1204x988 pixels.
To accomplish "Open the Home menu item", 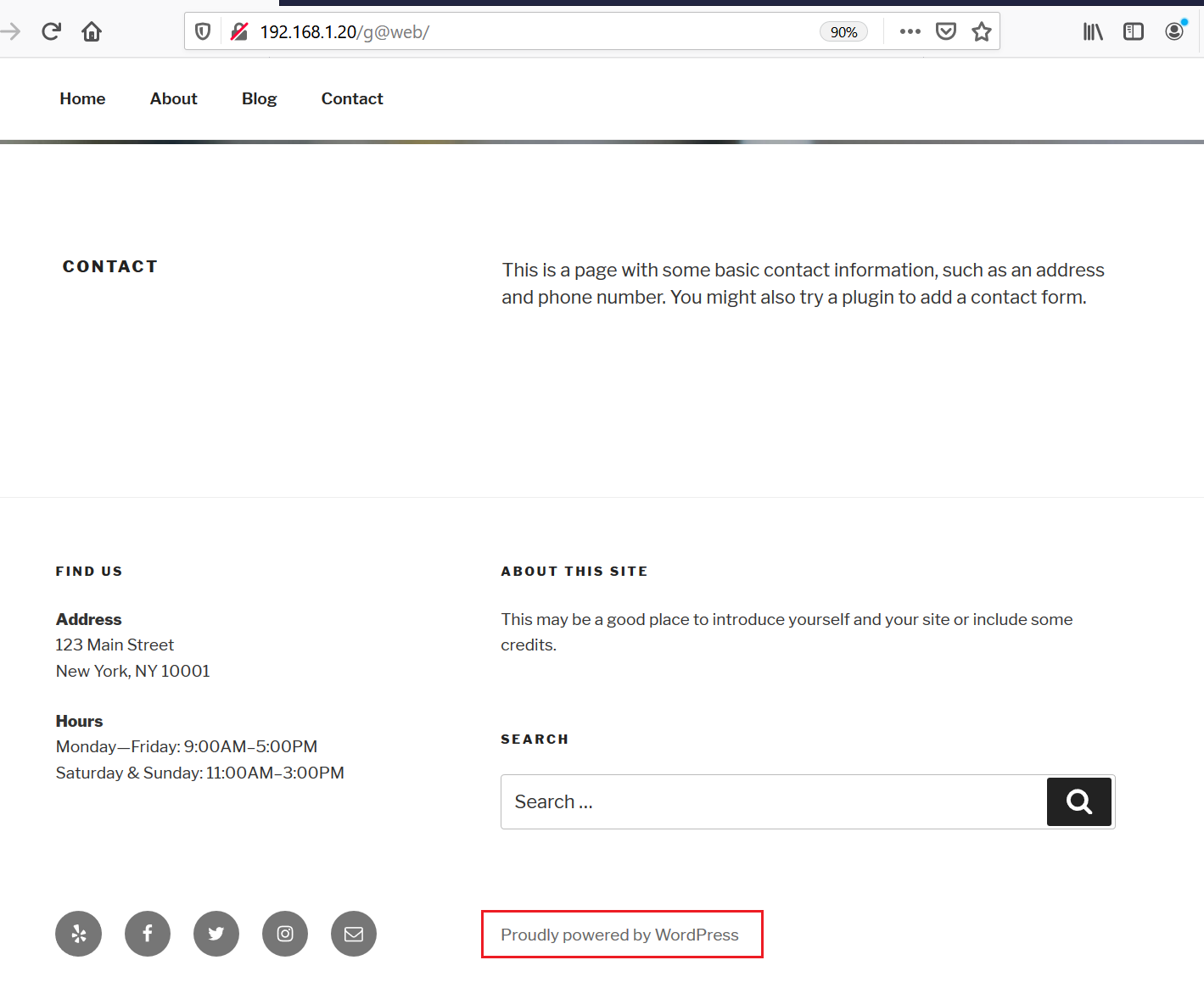I will [x=82, y=98].
